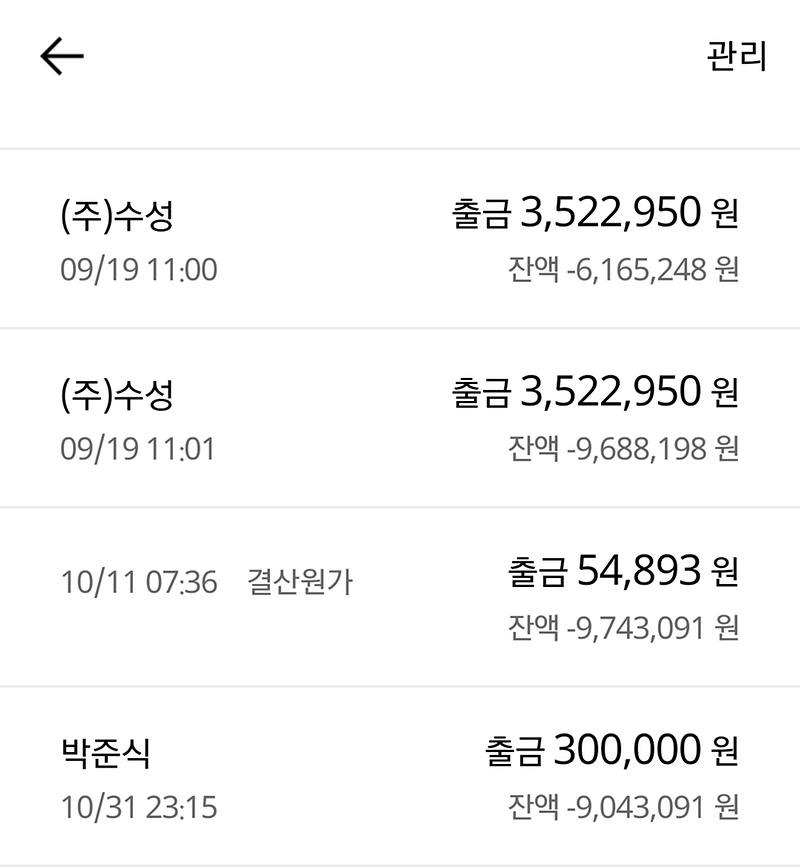Tap the 10/11 07:36 timestamp
Image resolution: width=800 pixels, height=868 pixels.
click(138, 582)
